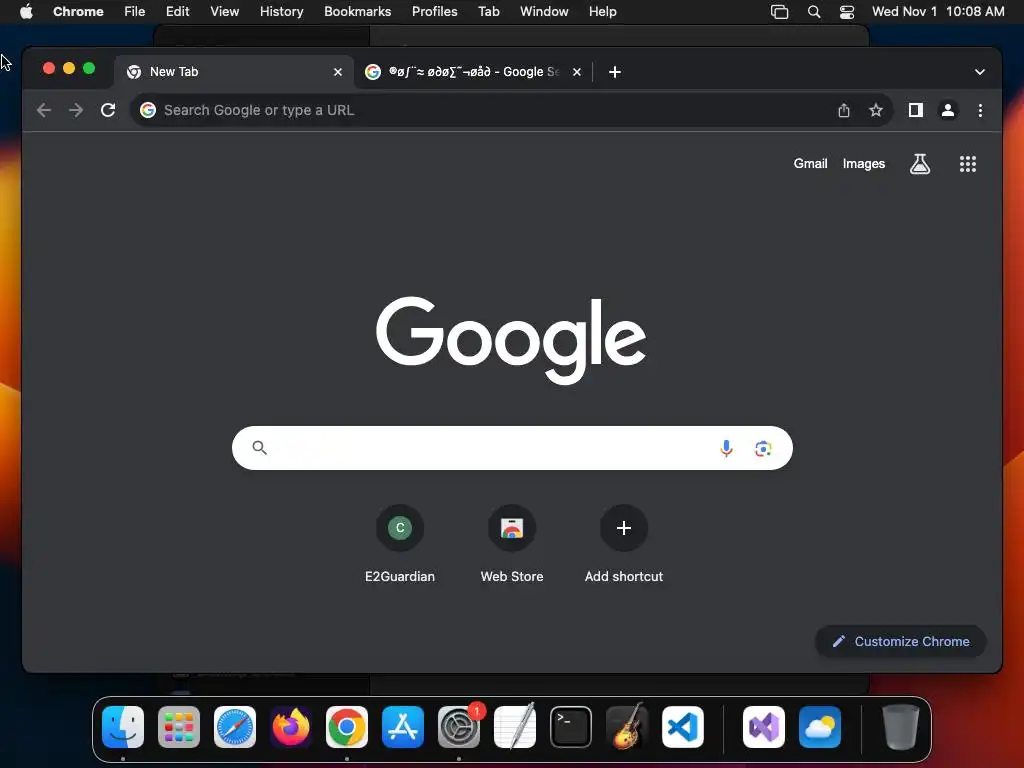Open Spotlight search in menu bar
Screen dimensions: 1024x768
(814, 12)
